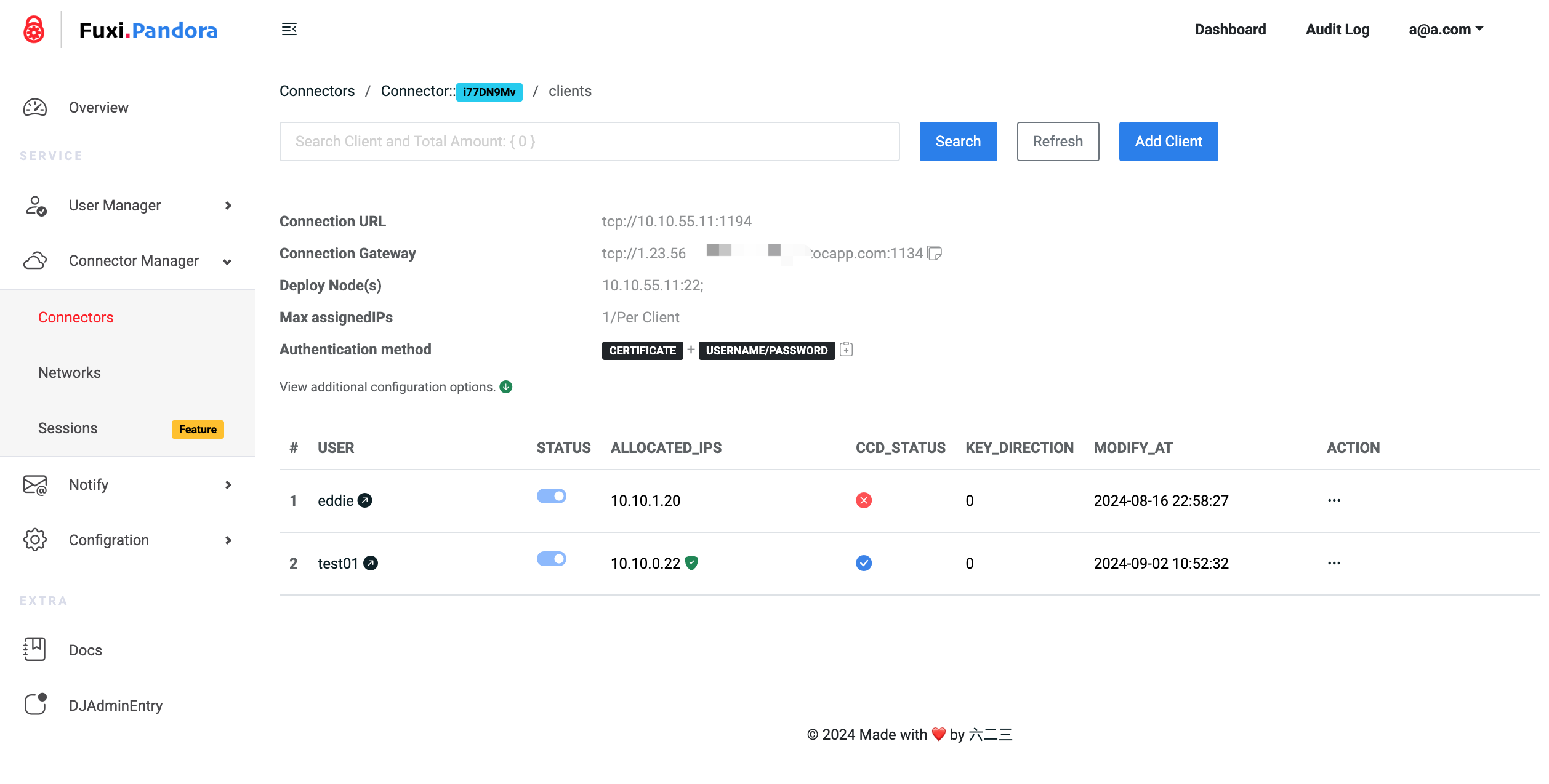The height and width of the screenshot is (784, 1549).
Task: Toggle test01's status switch
Action: click(552, 559)
